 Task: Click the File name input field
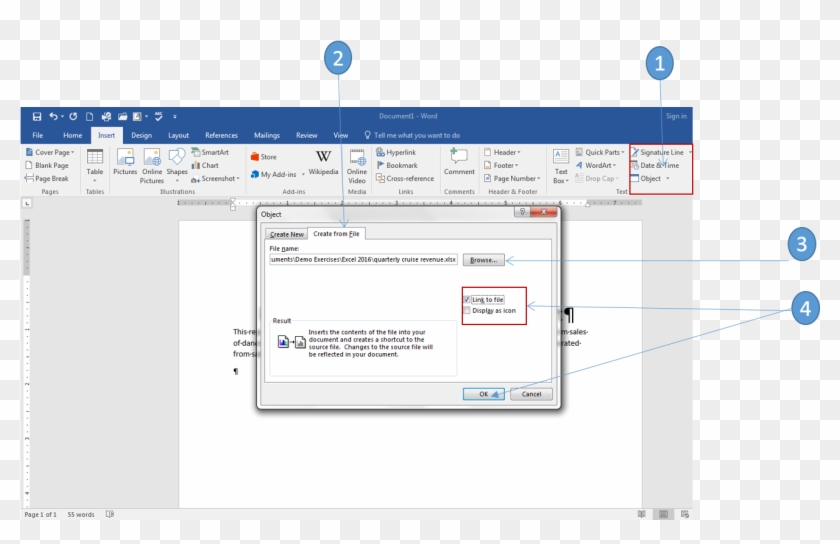coord(363,259)
